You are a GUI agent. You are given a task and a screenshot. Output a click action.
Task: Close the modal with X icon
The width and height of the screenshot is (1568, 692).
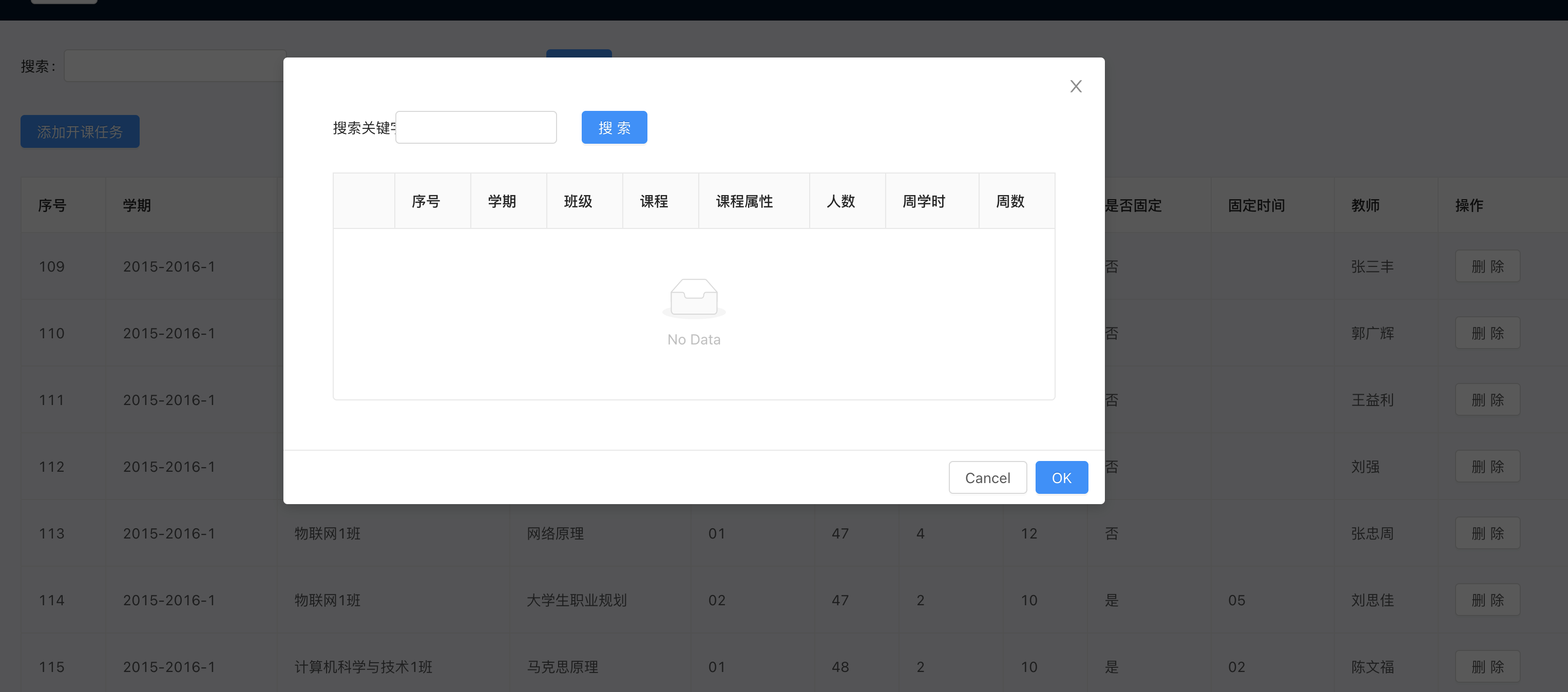(1076, 86)
